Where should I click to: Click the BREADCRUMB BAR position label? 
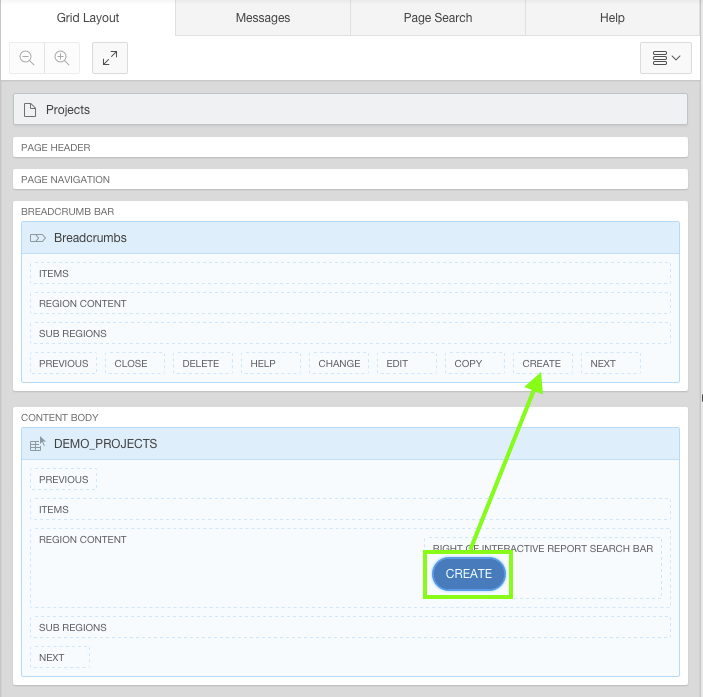[x=68, y=212]
